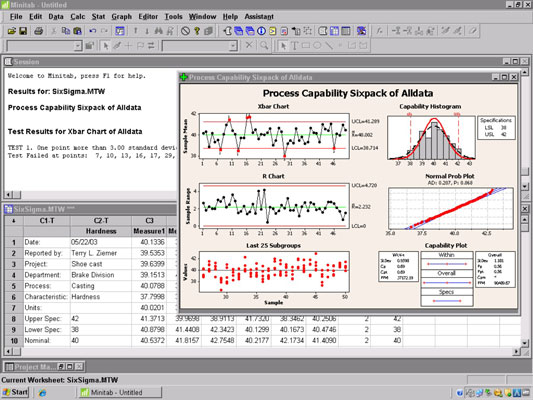Screen dimensions: 533x400
Task: Switch to Session window toolbar icon
Action: coord(323,31)
